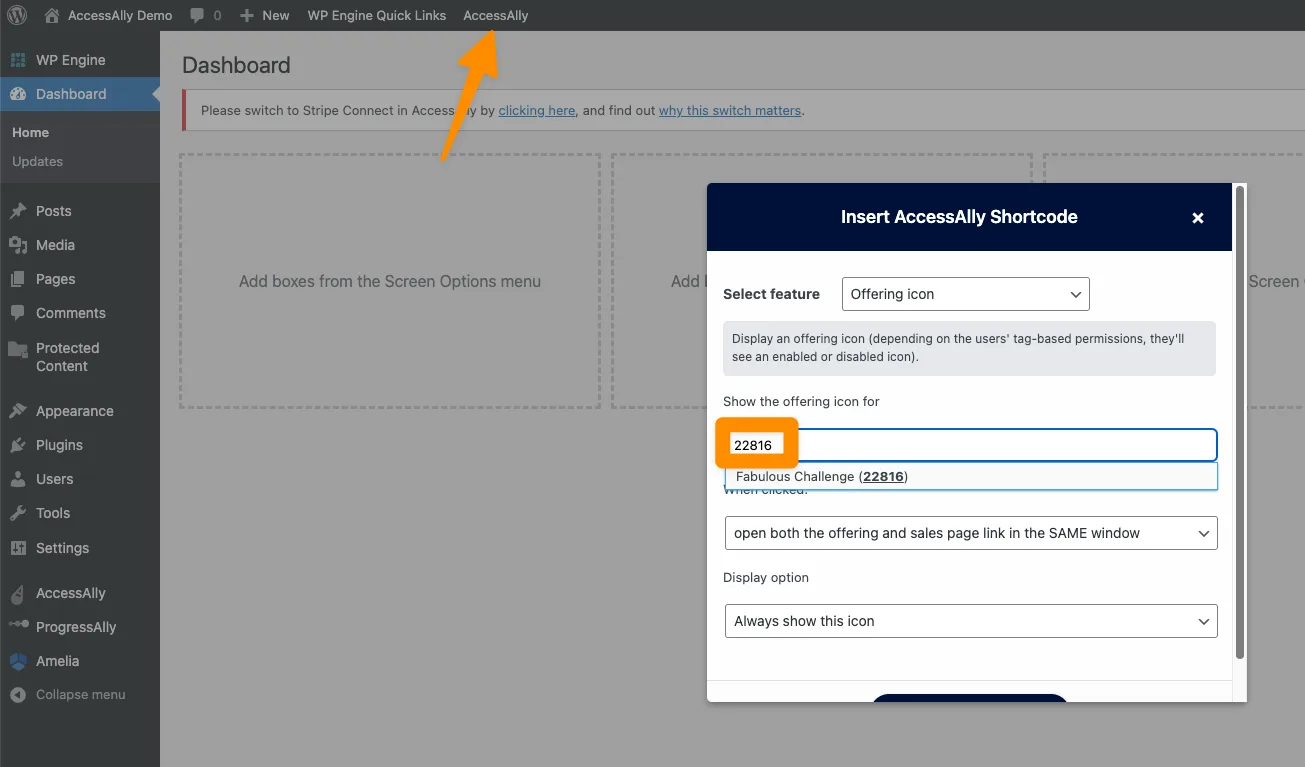Click the Tools wrench icon
1305x767 pixels.
pos(17,513)
